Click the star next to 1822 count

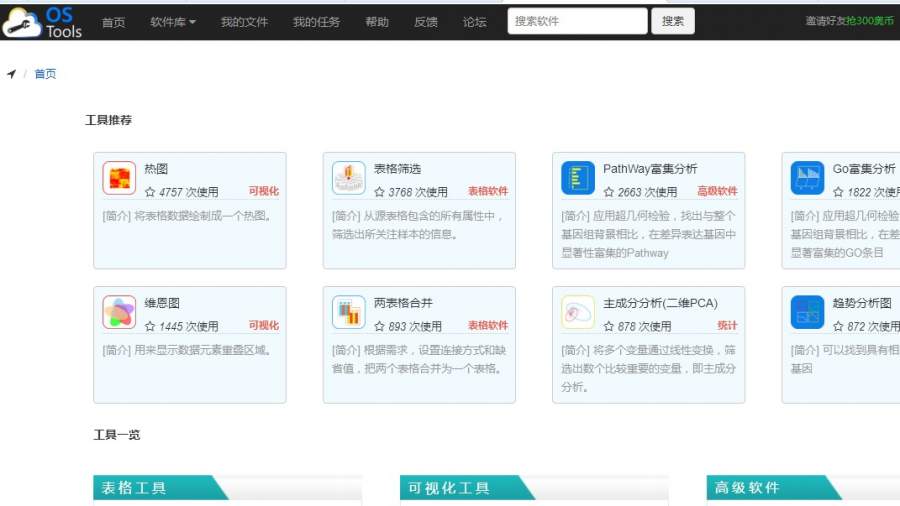(838, 192)
